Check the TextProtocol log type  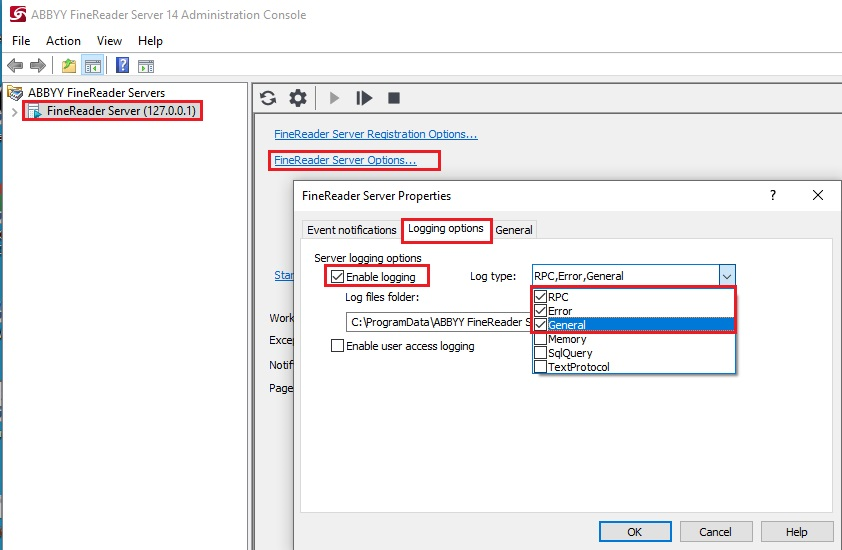(540, 367)
